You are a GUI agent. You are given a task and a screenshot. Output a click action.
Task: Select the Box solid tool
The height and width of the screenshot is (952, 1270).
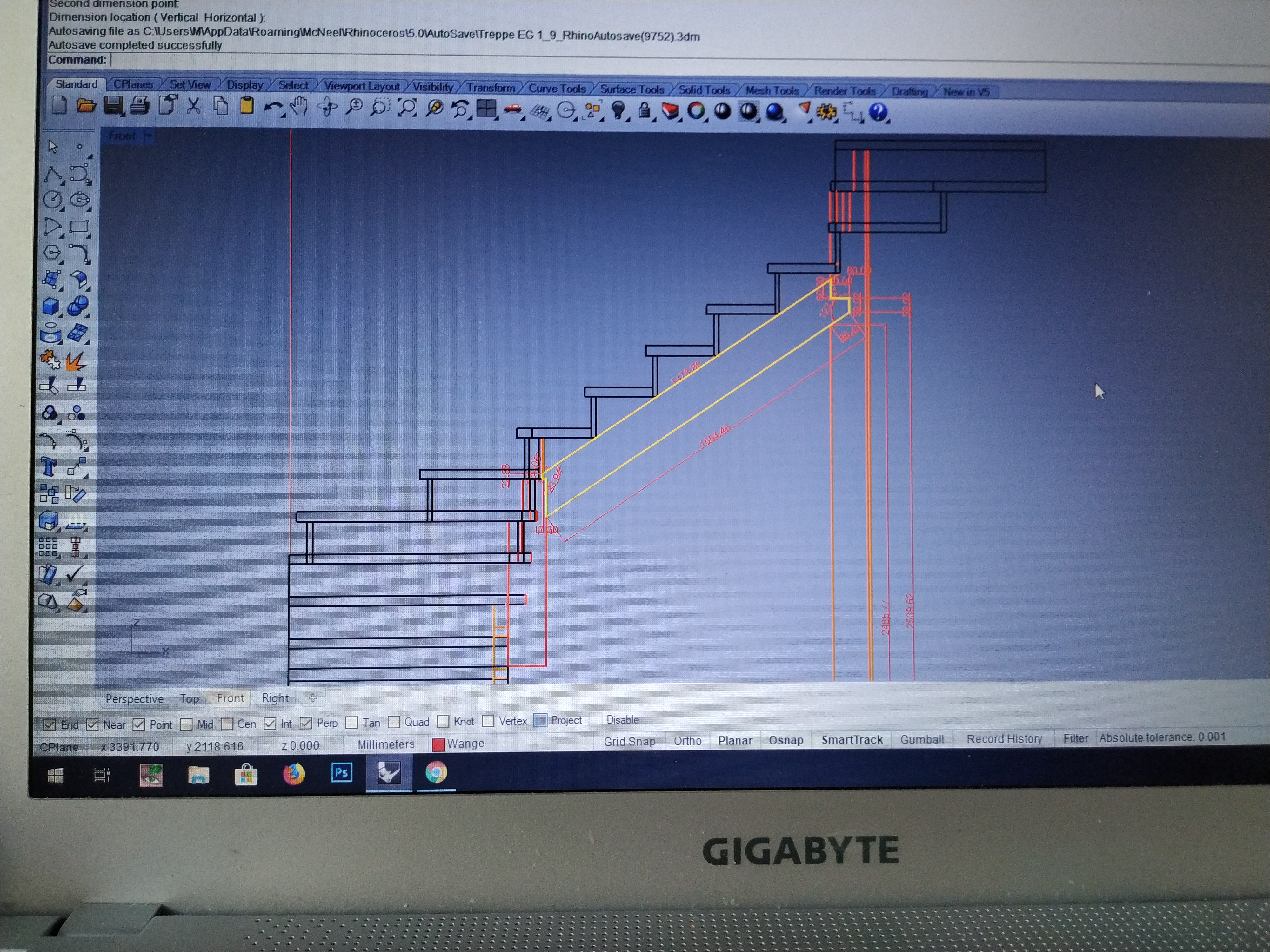tap(50, 307)
